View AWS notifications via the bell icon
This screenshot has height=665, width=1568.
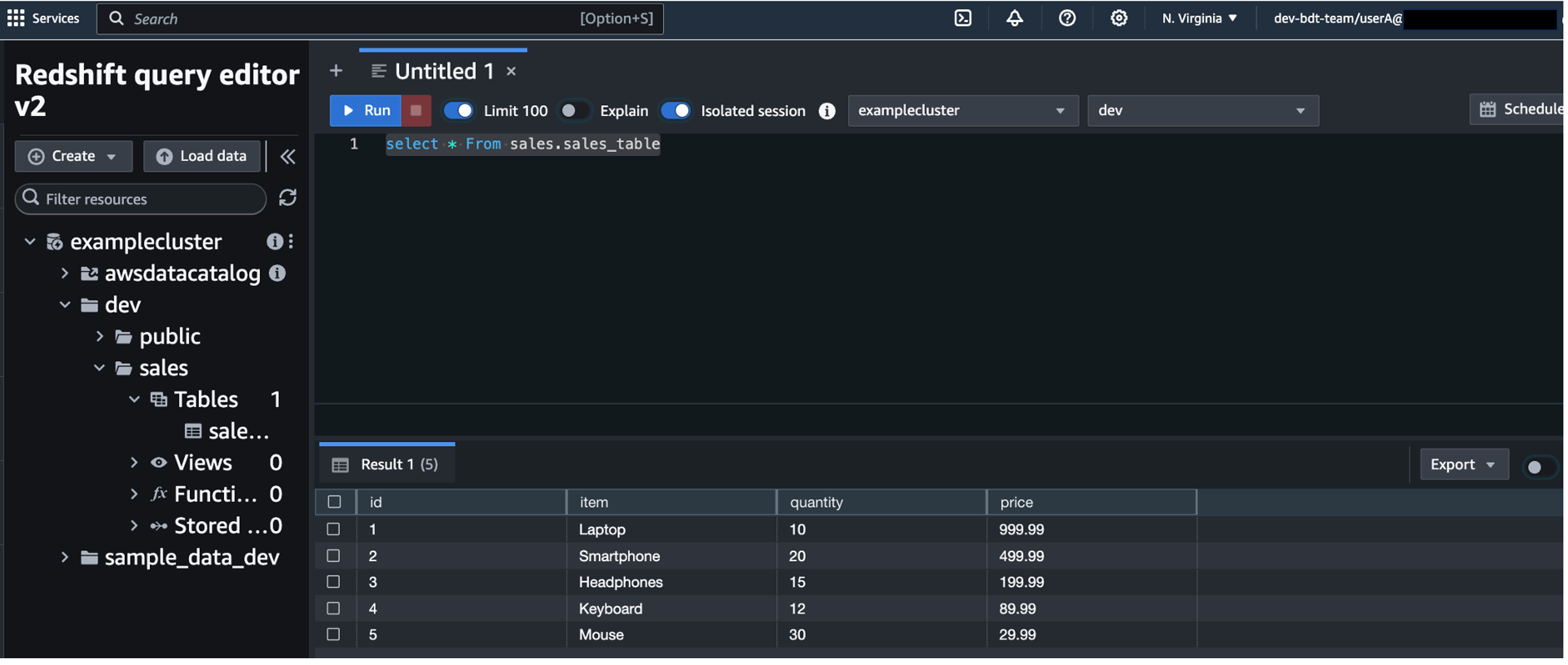[1013, 18]
